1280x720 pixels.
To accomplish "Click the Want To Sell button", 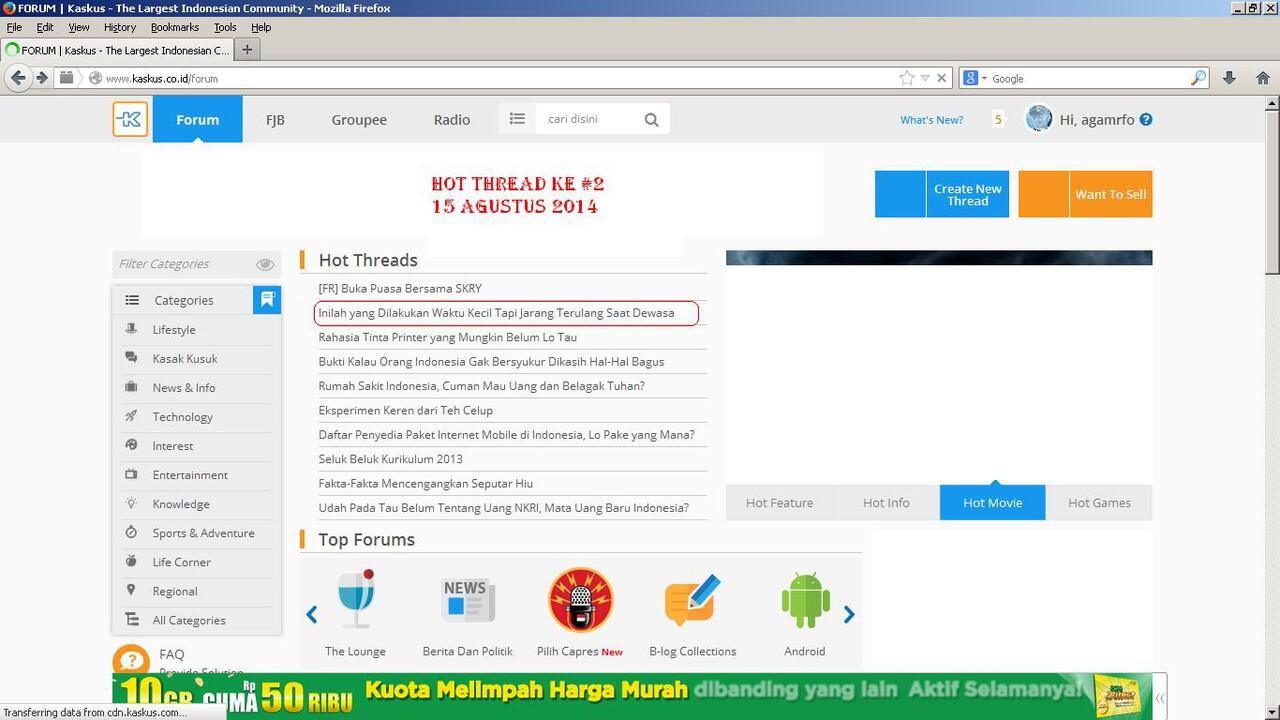I will click(x=1085, y=194).
